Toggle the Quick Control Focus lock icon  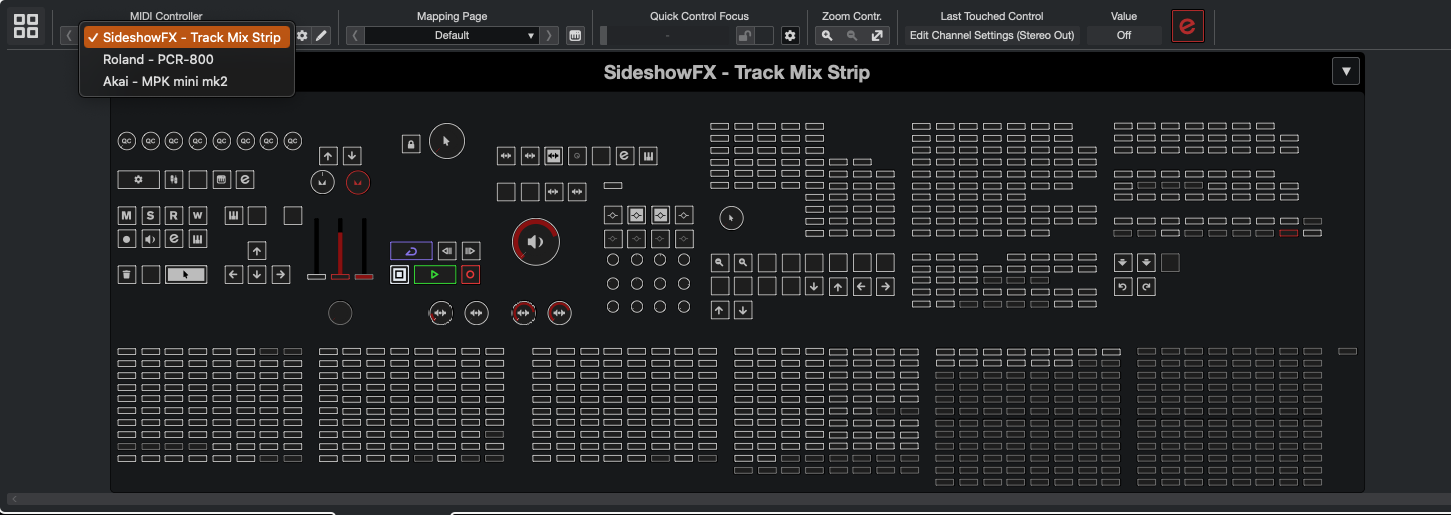tap(744, 36)
